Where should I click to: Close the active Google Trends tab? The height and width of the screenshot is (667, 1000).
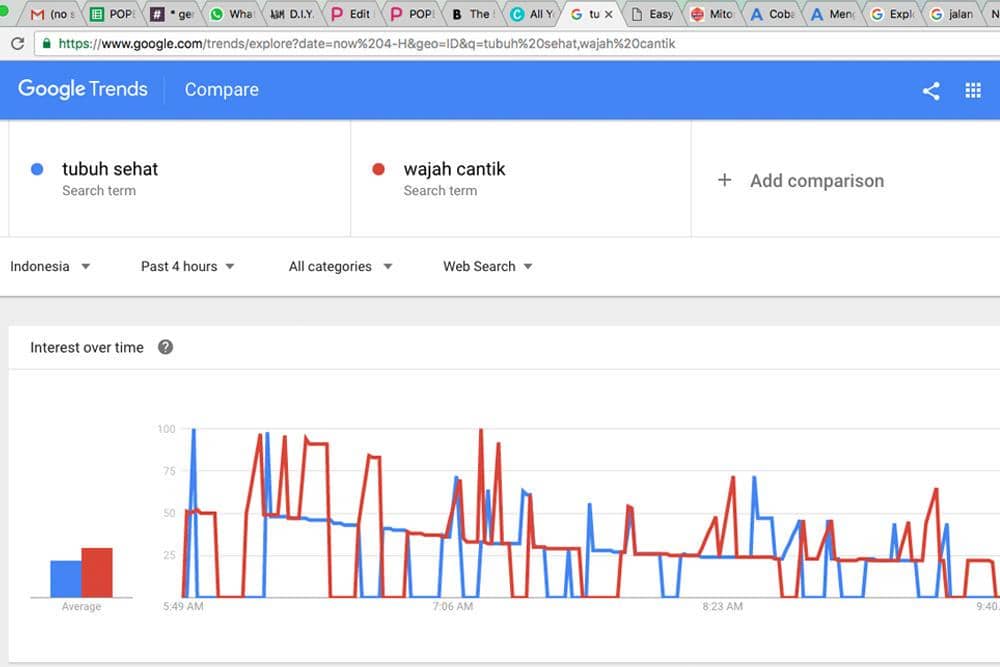click(609, 15)
